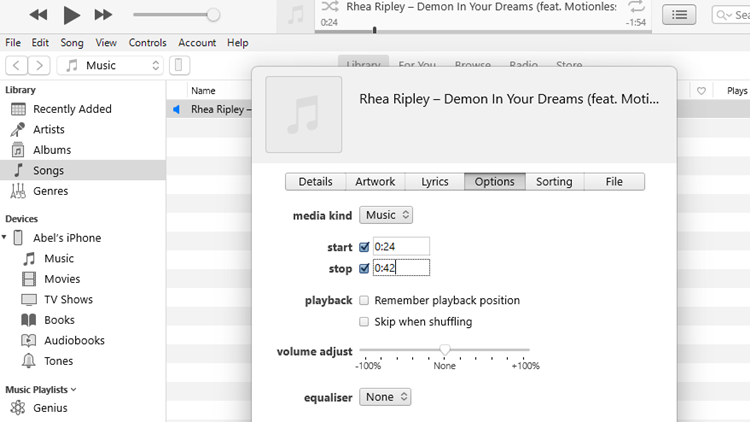Collapse the Abel's iPhone device tree

point(4,237)
